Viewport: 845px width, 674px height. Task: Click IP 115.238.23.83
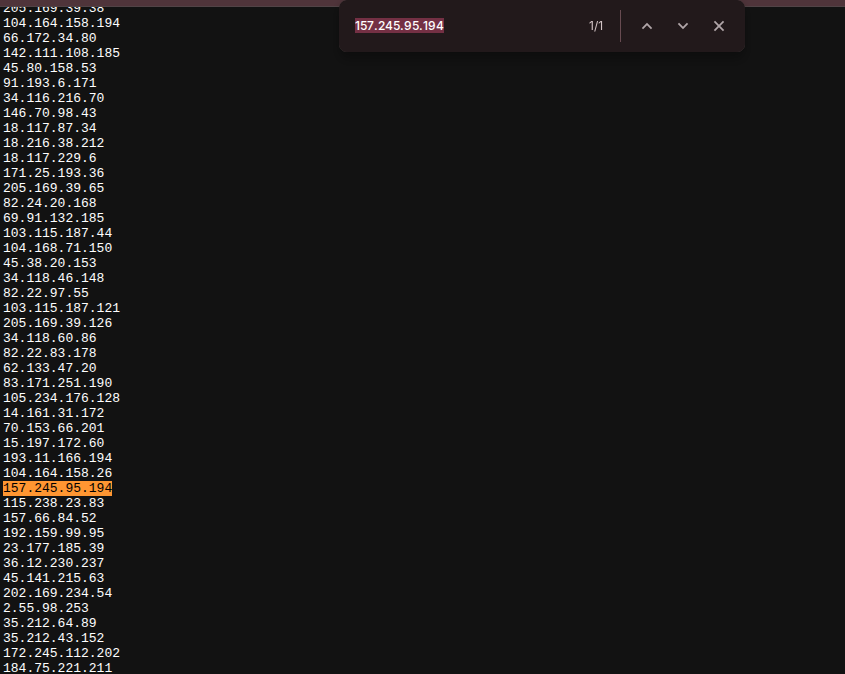[x=53, y=503]
